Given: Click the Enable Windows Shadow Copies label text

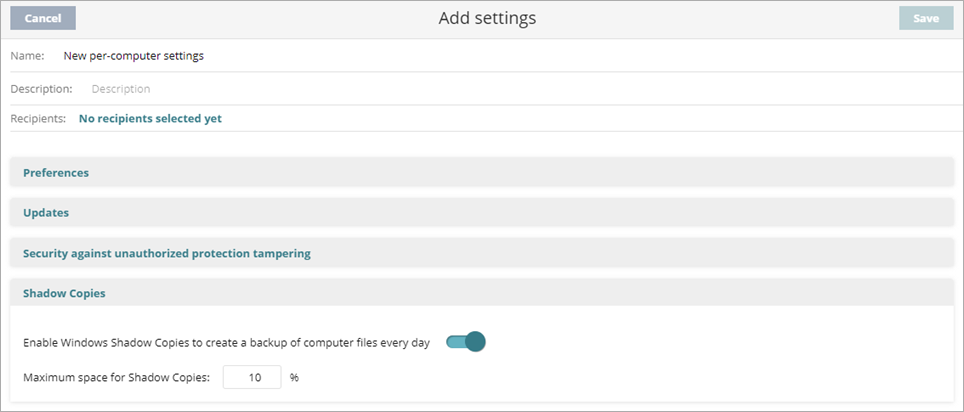Looking at the screenshot, I should pos(226,342).
